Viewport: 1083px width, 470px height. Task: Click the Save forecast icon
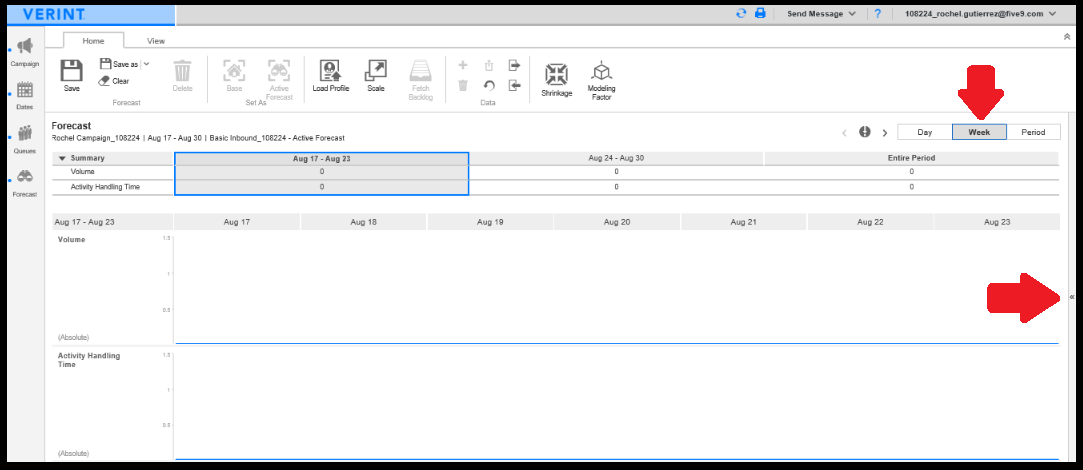tap(72, 71)
